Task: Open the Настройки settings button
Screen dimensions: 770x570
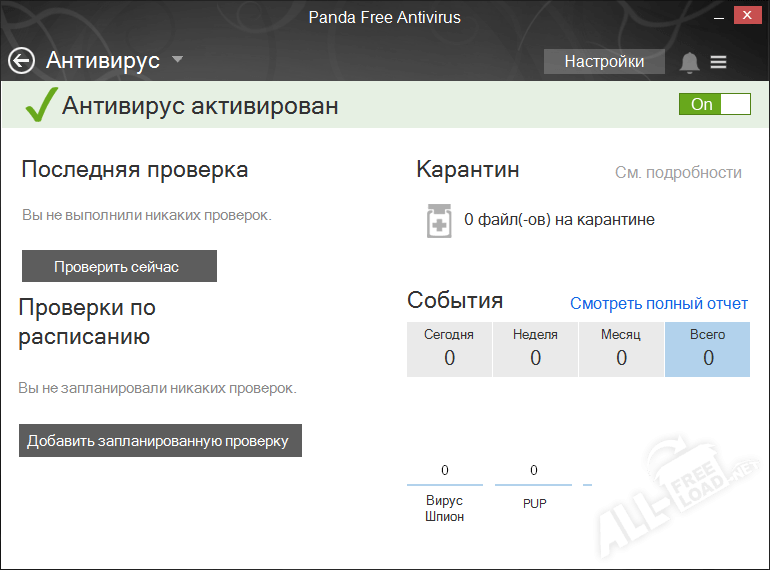Action: click(x=604, y=61)
